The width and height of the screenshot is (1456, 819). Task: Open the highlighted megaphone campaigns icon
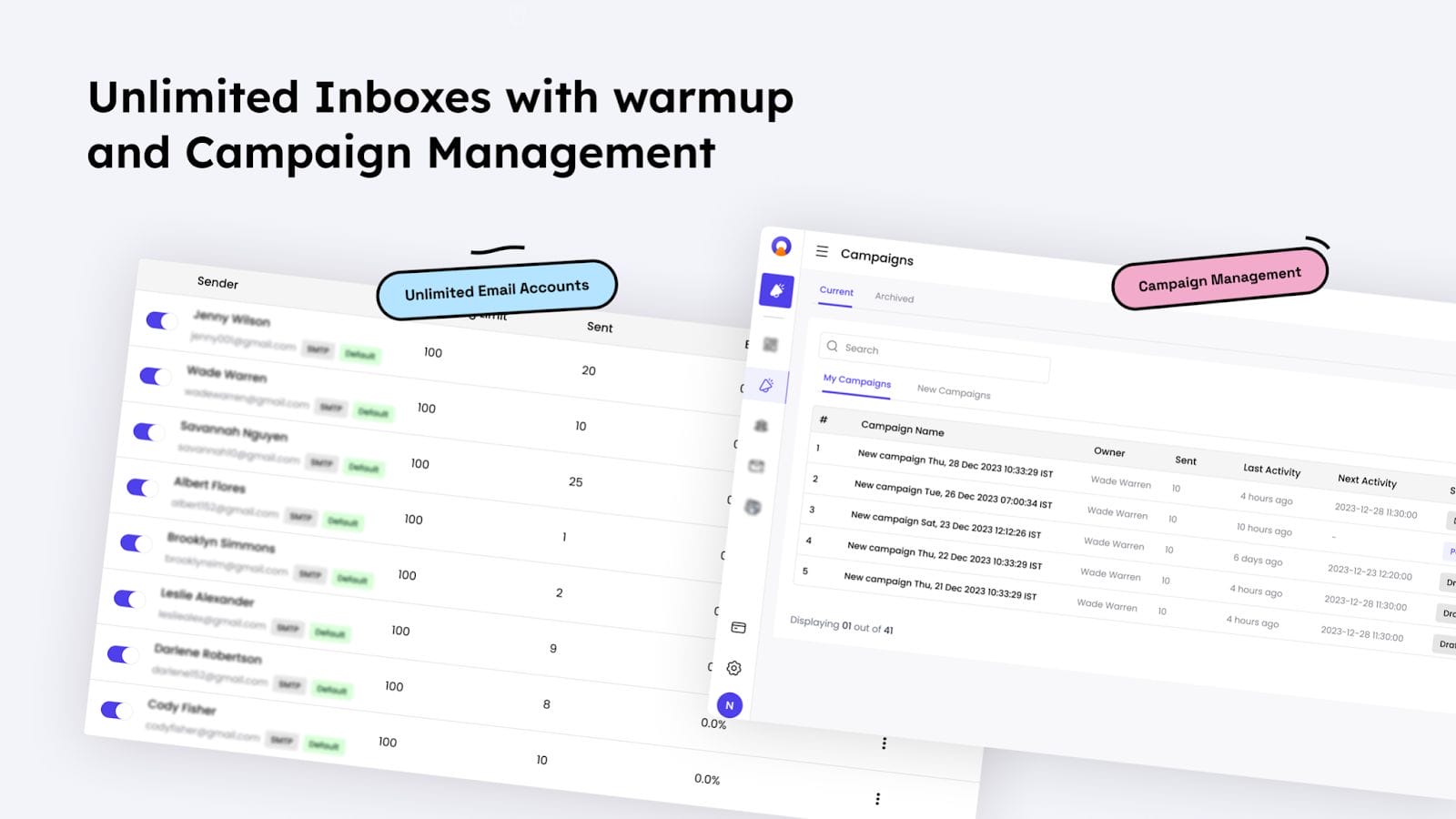click(x=776, y=291)
